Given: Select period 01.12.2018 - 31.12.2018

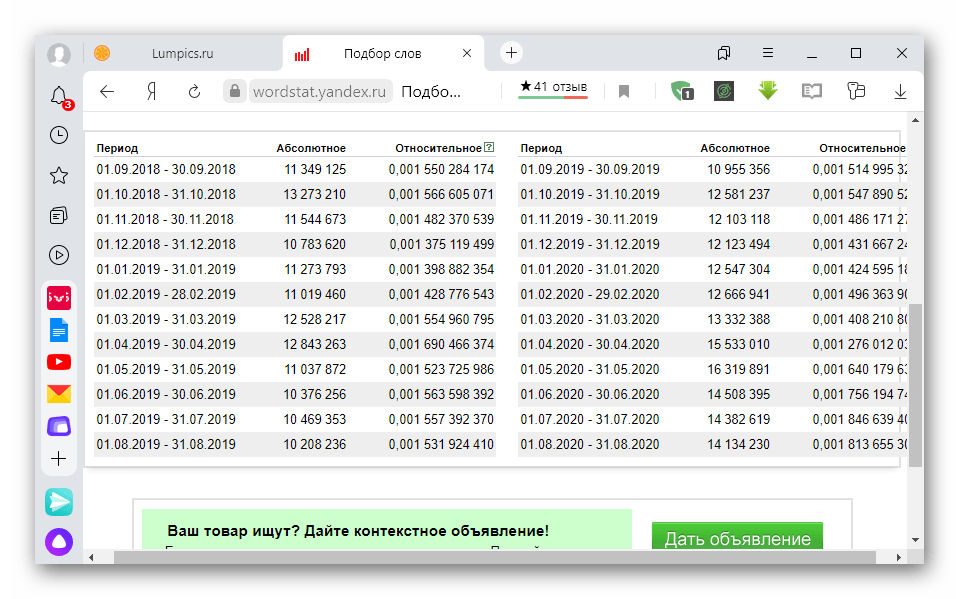Looking at the screenshot, I should [166, 245].
